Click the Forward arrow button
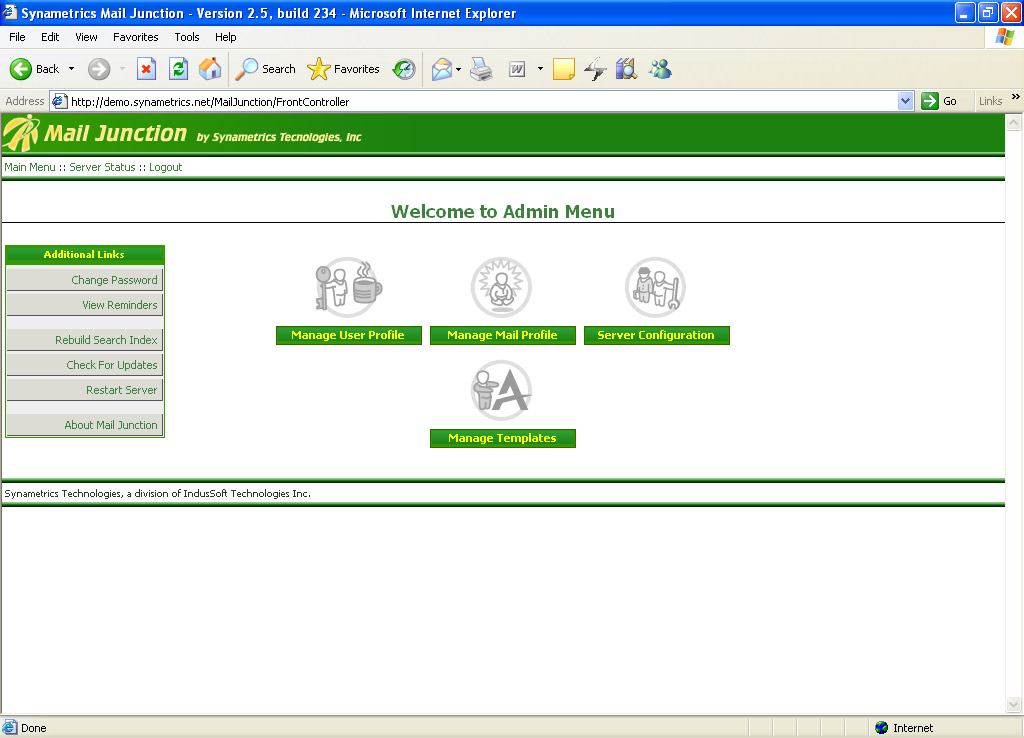The image size is (1024, 738). pos(99,69)
